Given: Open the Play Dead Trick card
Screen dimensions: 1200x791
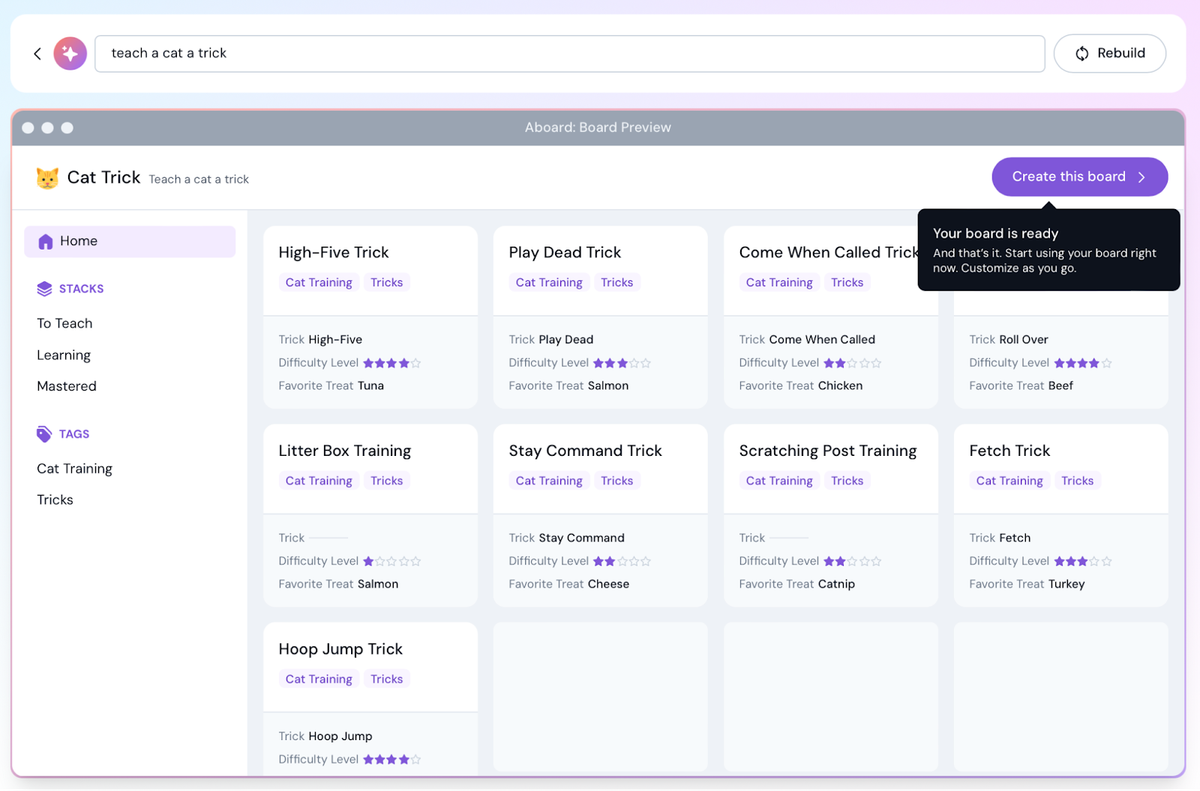Looking at the screenshot, I should coord(565,253).
